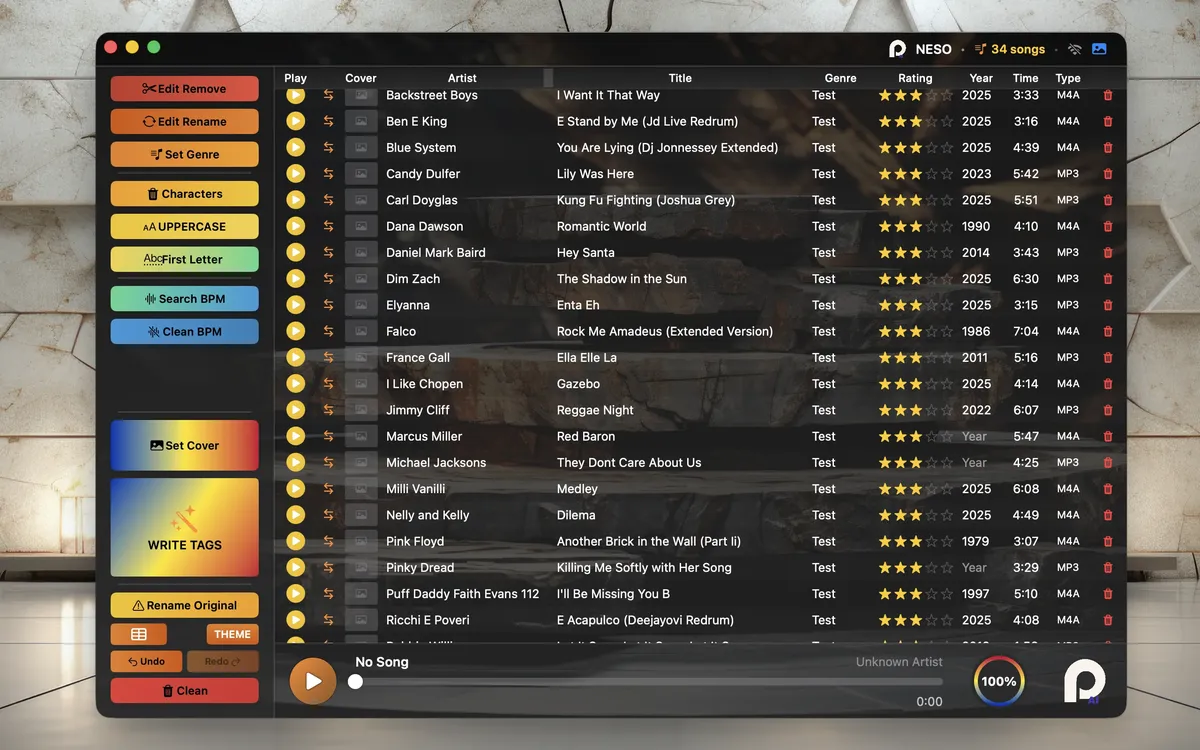Click the offline wifi icon in the header
This screenshot has height=750, width=1200.
(x=1074, y=47)
